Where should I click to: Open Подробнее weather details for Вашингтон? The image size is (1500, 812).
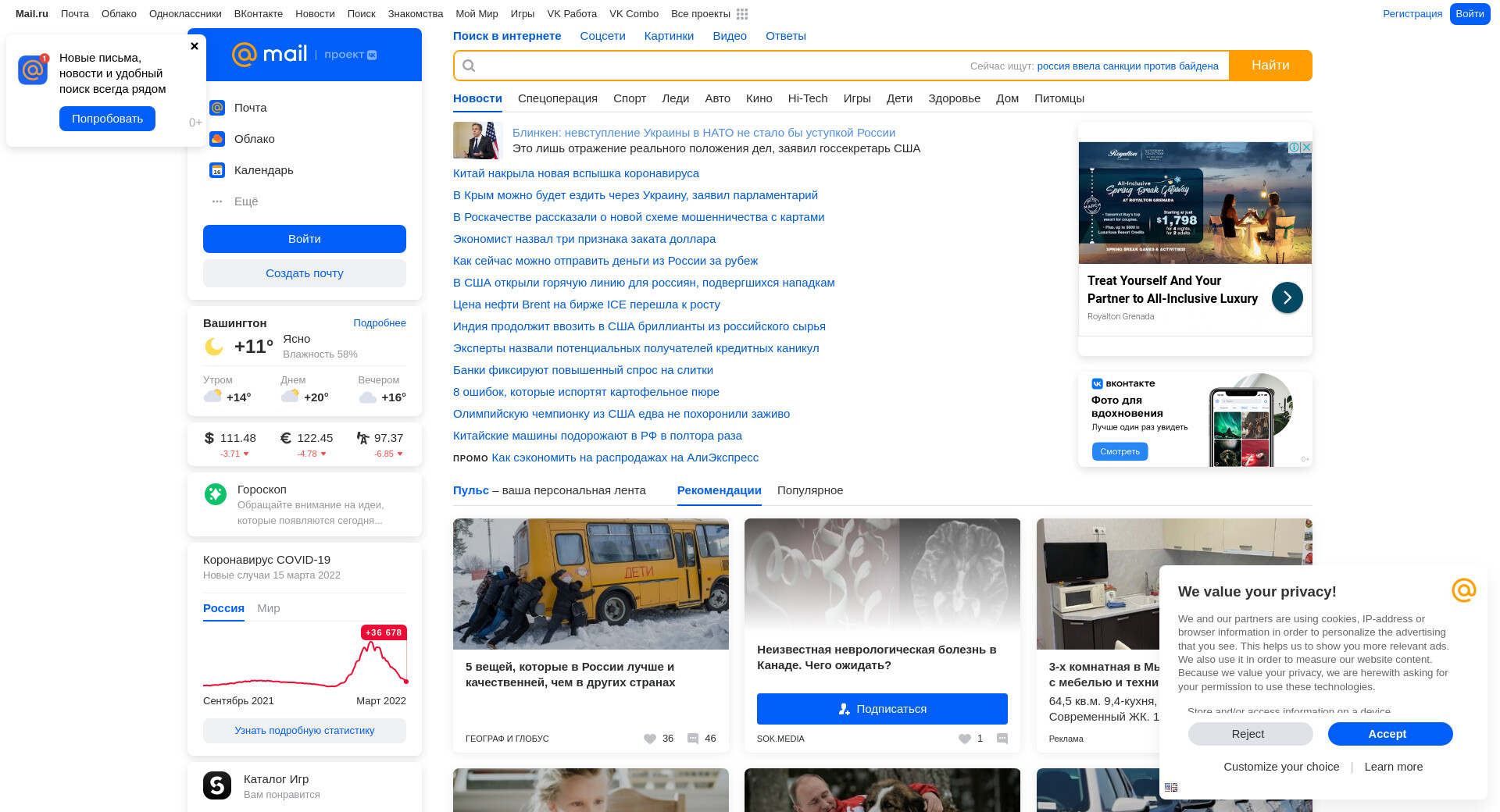(379, 323)
